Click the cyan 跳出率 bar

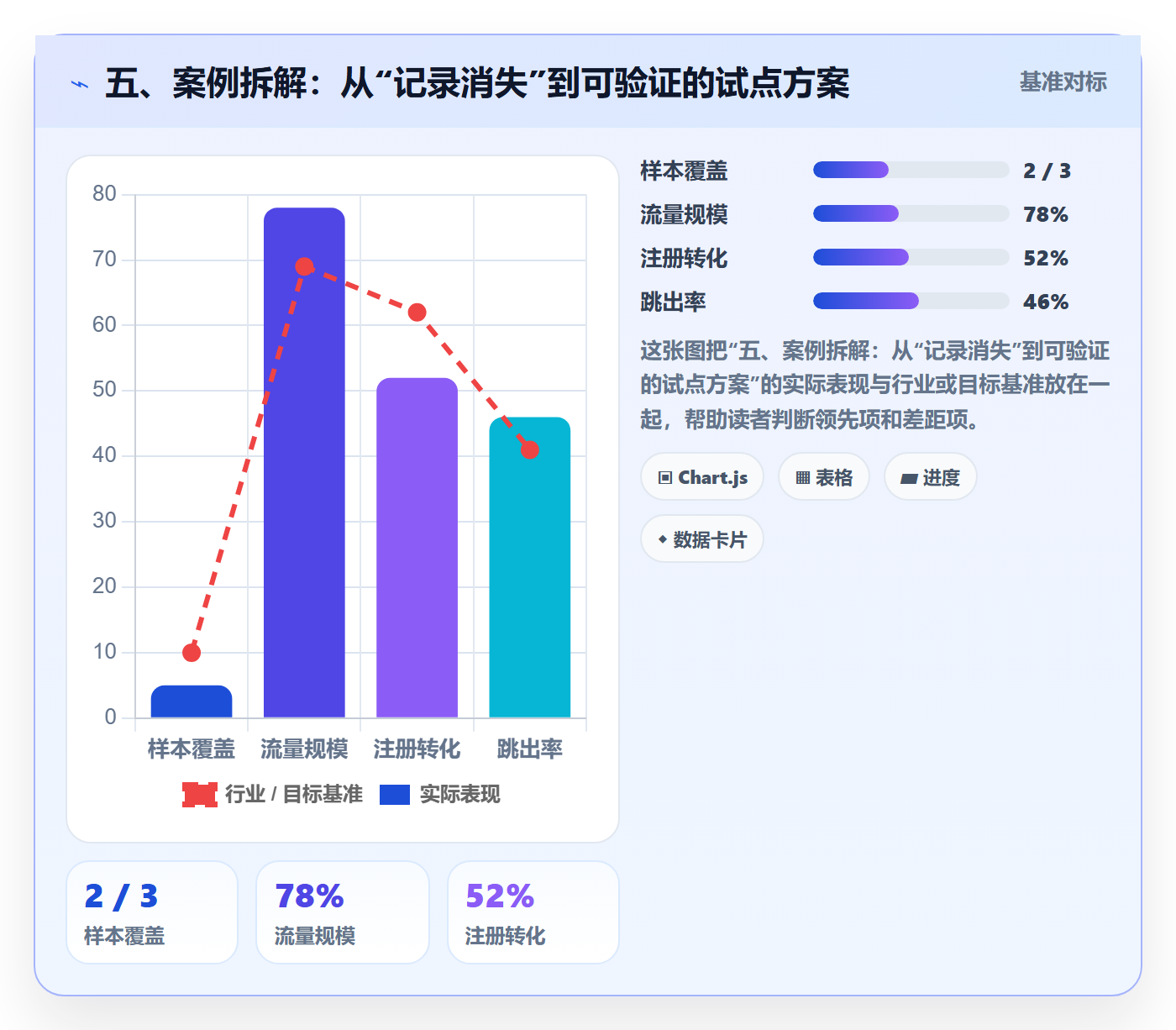pyautogui.click(x=529, y=567)
